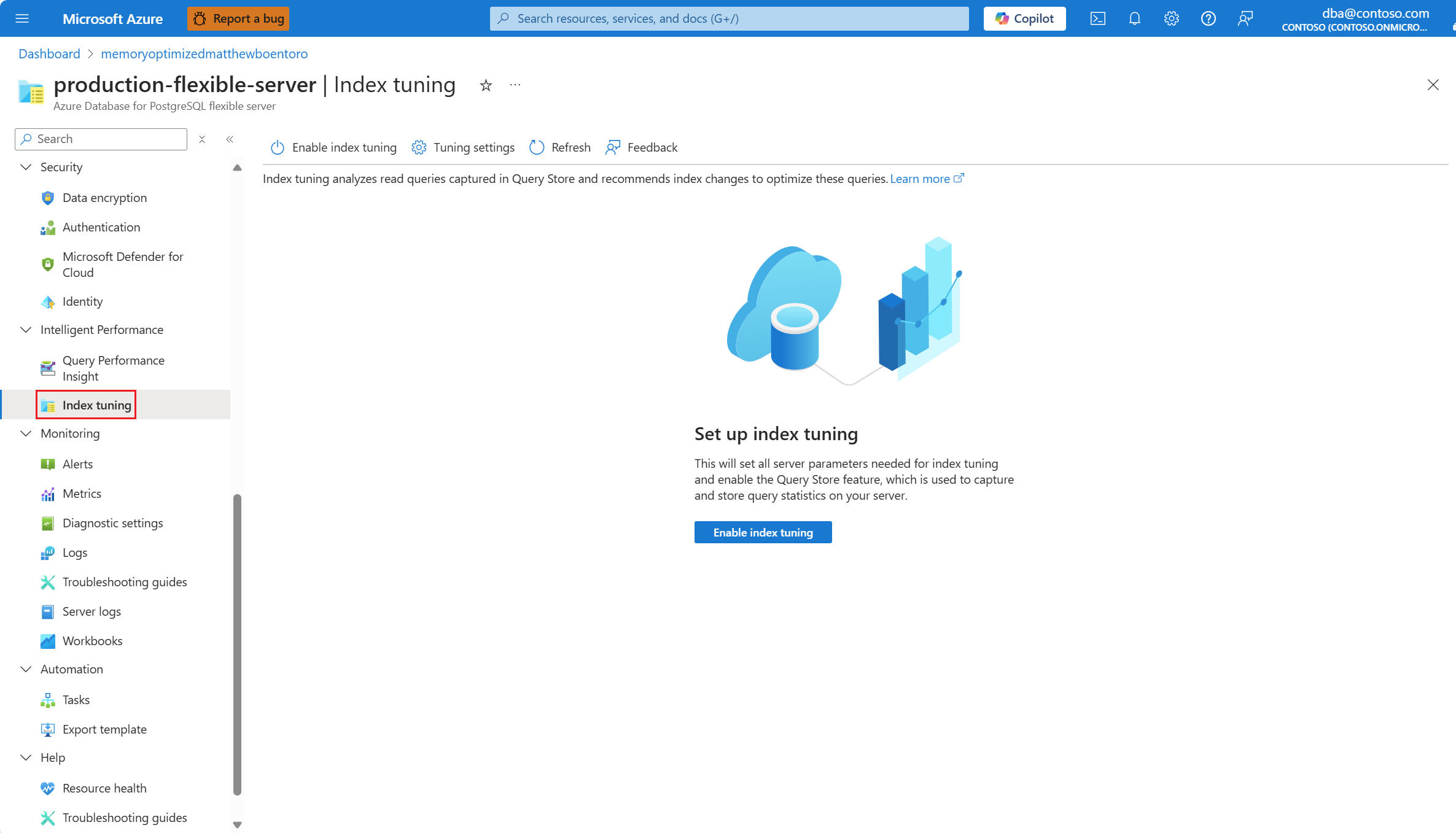Viewport: 1456px width, 833px height.
Task: Click the Report a bug button
Action: click(238, 18)
